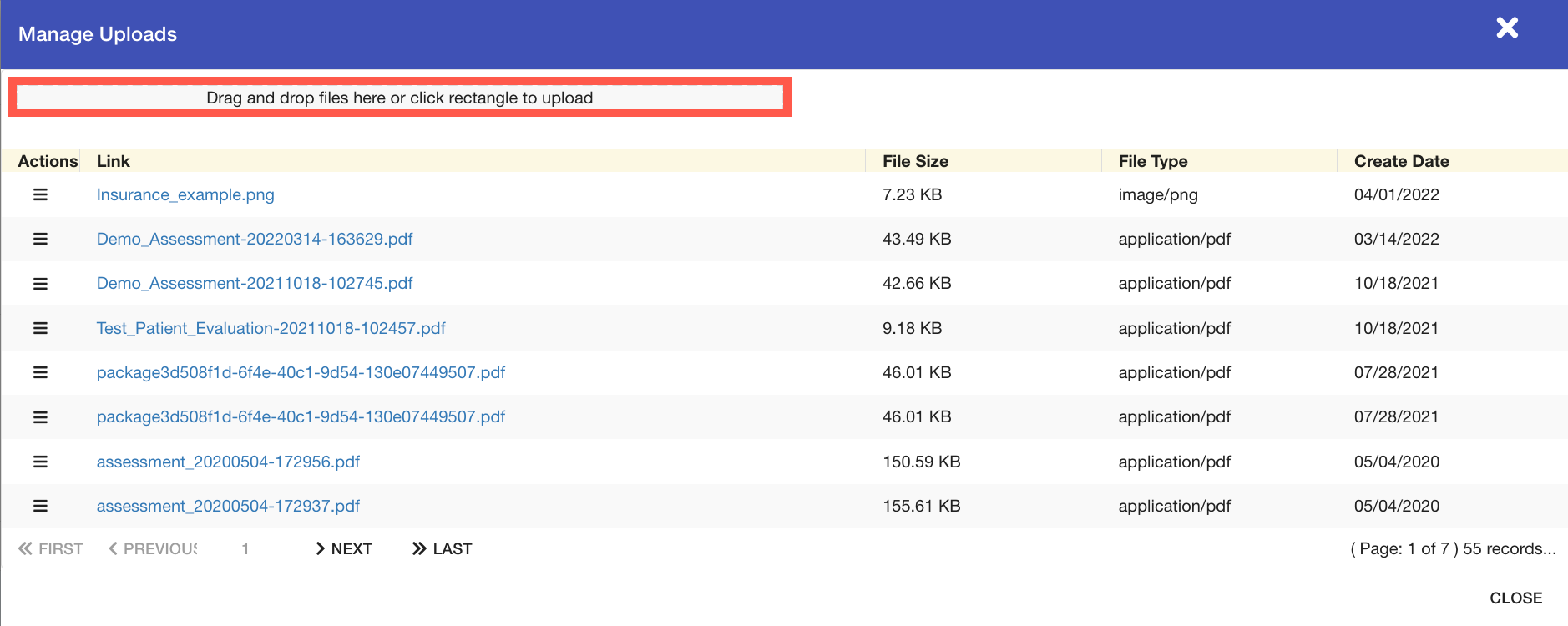Open actions menu for assessment_20200504-172956.pdf
Screen dimensions: 1568x626
[x=40, y=462]
